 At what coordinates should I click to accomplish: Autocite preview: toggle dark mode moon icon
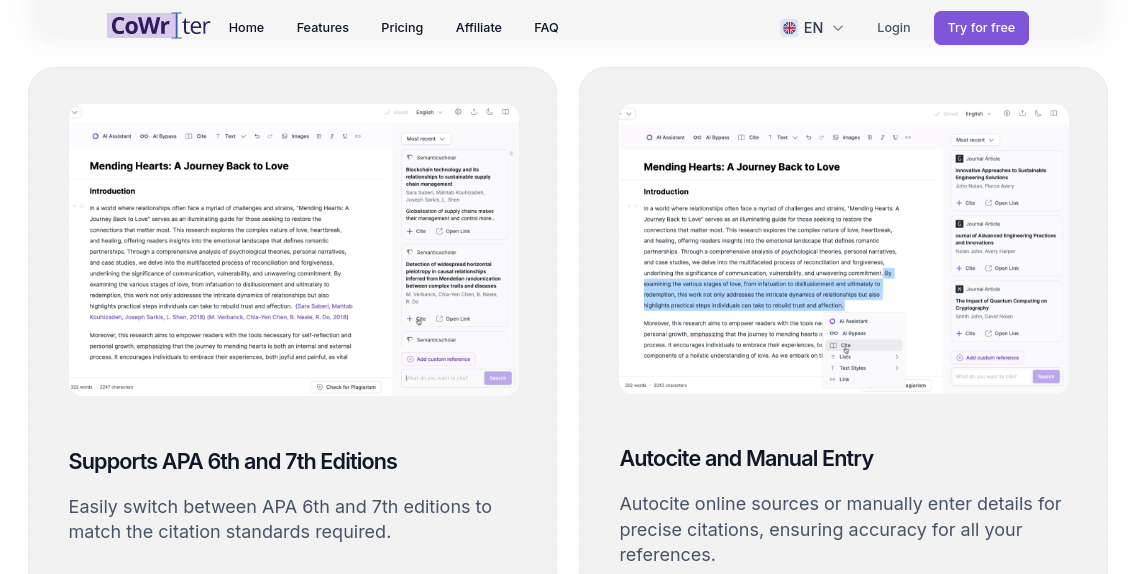[x=1038, y=114]
